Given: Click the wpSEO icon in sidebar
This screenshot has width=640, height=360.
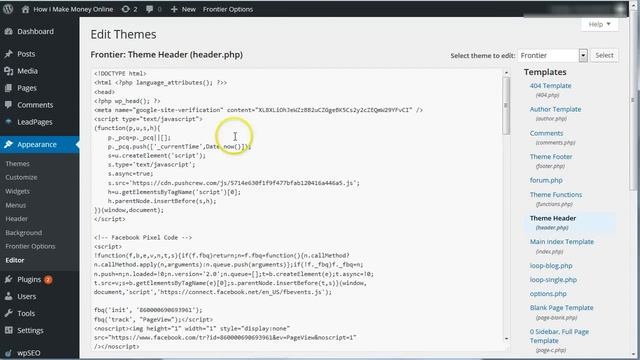Looking at the screenshot, I should click(9, 353).
